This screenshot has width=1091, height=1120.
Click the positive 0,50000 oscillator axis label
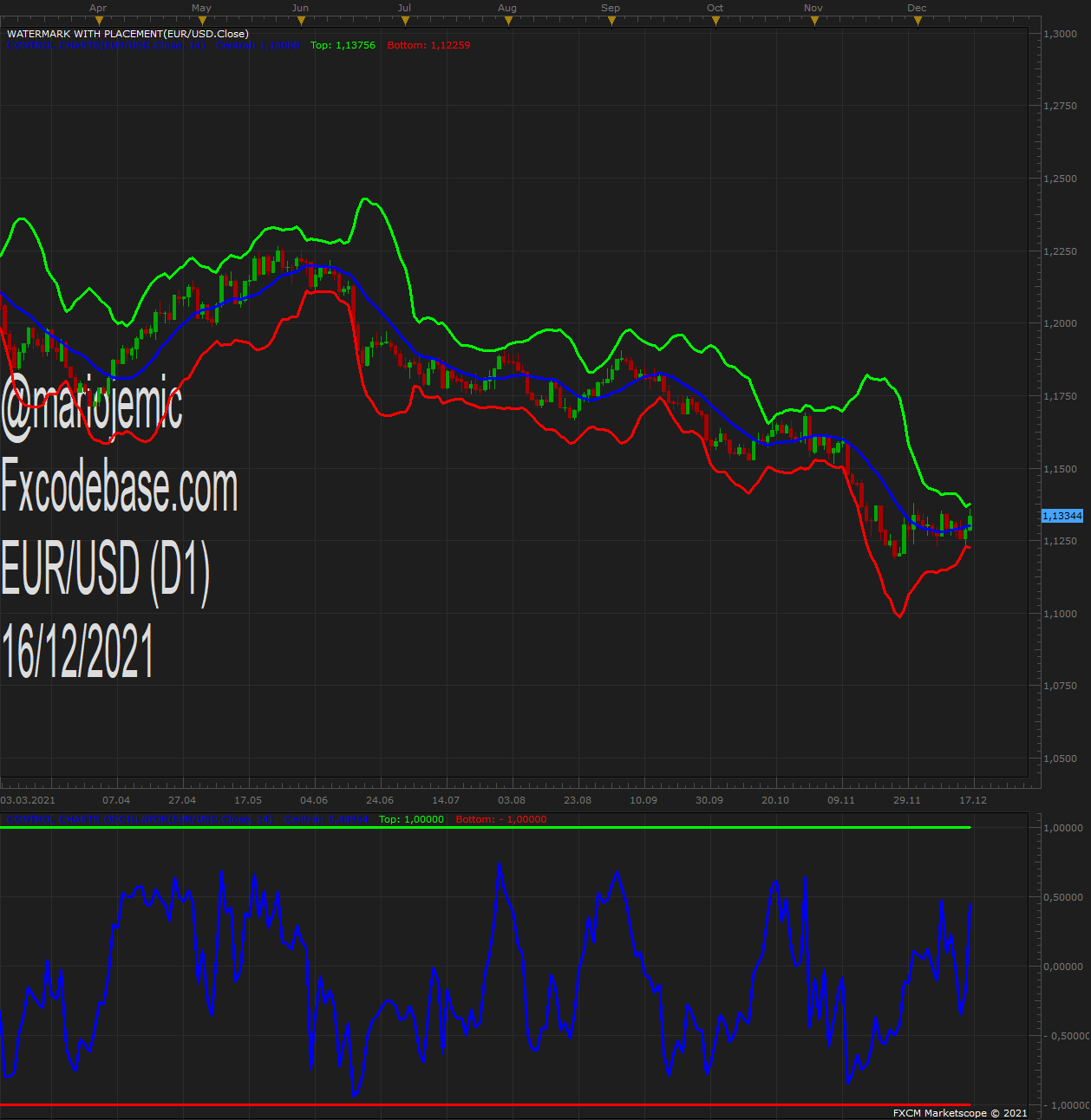[x=1063, y=897]
